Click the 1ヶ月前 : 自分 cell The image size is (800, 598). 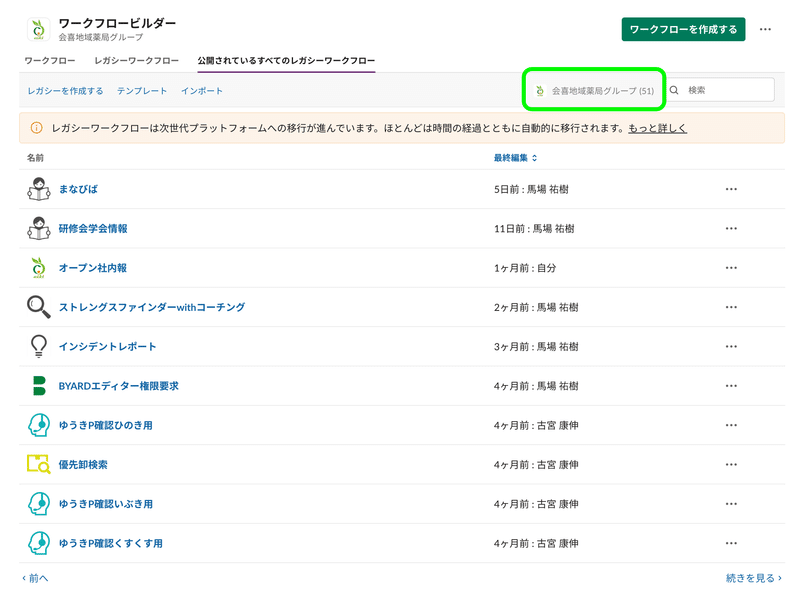(525, 268)
